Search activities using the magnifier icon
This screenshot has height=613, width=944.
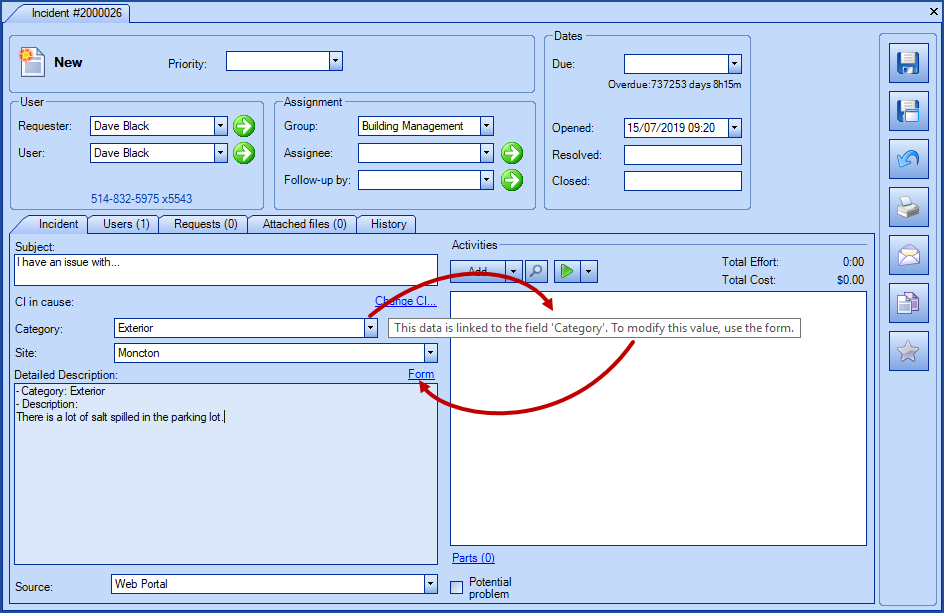click(x=536, y=270)
